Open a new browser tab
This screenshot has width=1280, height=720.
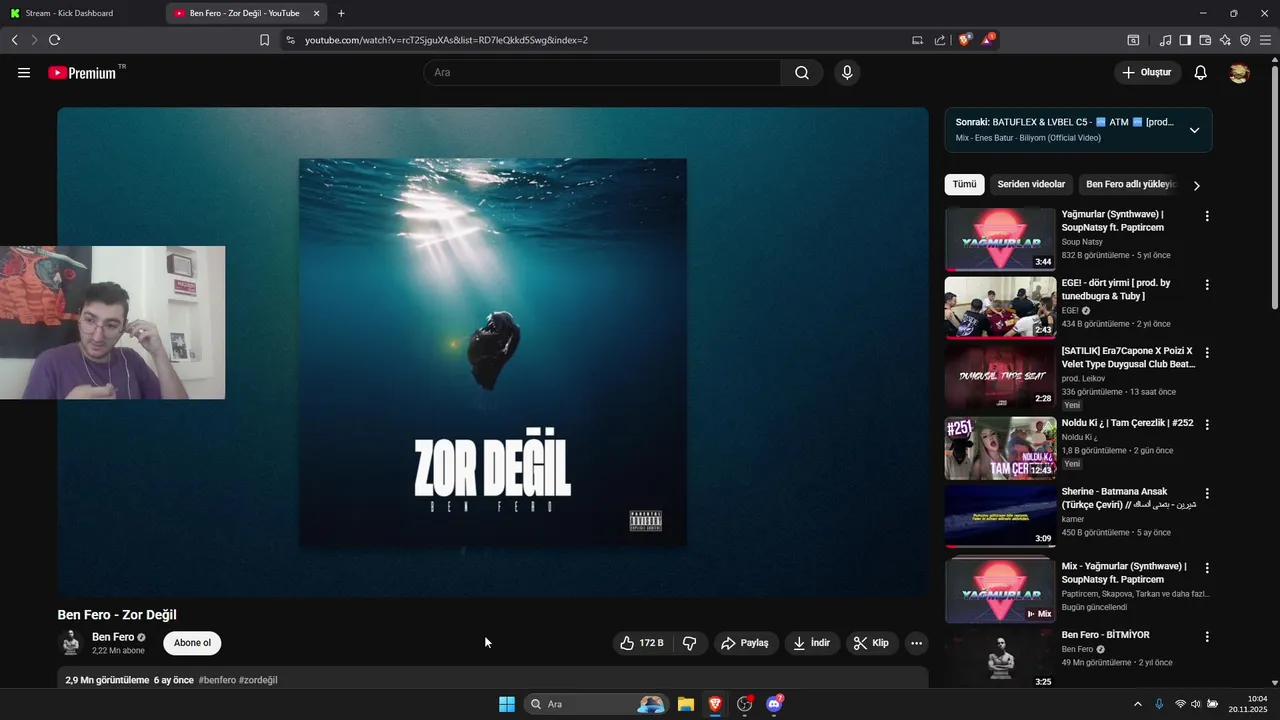pyautogui.click(x=341, y=13)
